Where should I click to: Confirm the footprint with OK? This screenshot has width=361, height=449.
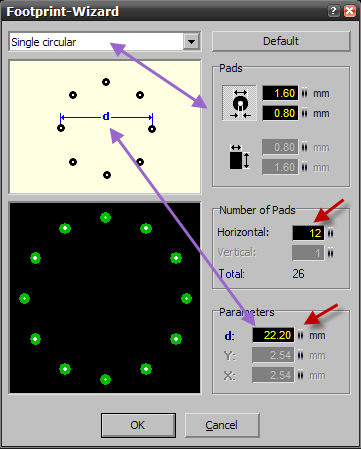[x=138, y=425]
